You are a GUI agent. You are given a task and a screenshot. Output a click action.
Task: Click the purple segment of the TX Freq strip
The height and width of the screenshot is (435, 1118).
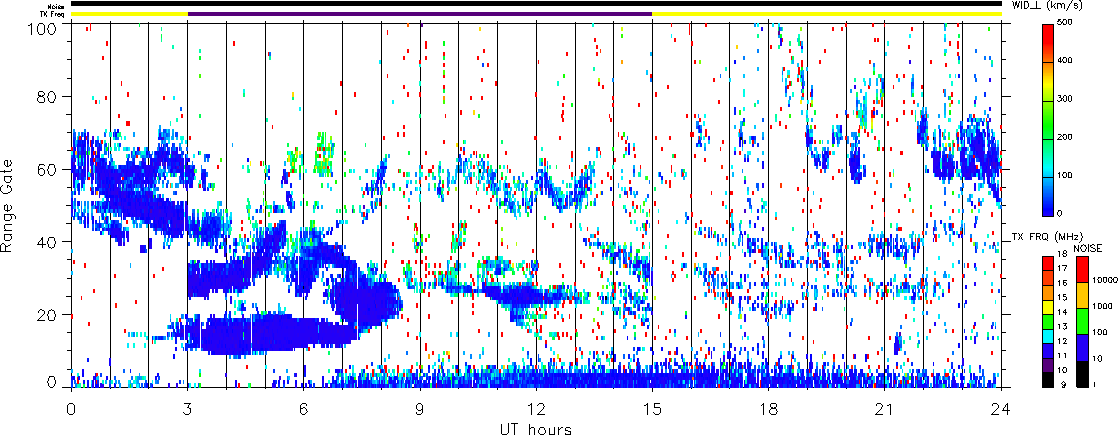420,13
